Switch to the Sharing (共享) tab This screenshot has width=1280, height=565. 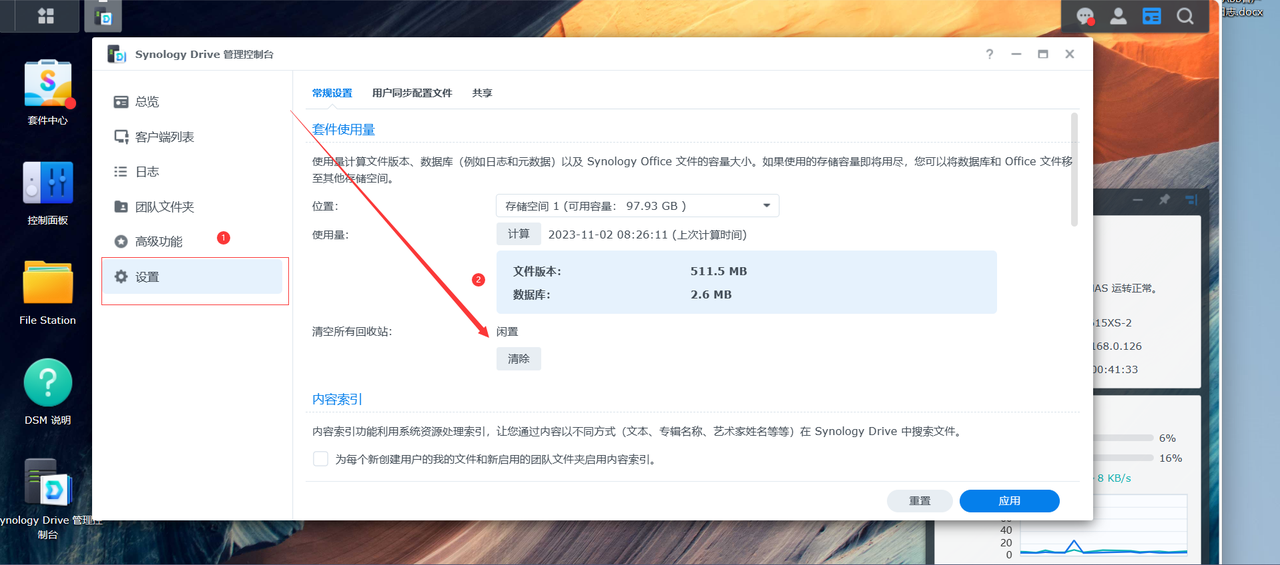(482, 93)
